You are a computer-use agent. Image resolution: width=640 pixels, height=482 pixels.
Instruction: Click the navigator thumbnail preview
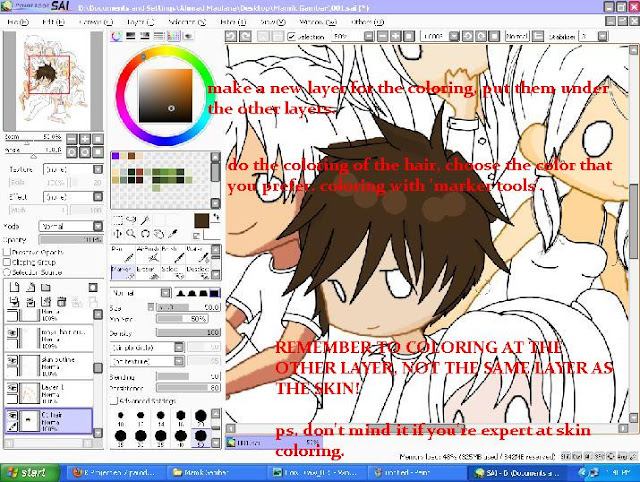pos(53,81)
